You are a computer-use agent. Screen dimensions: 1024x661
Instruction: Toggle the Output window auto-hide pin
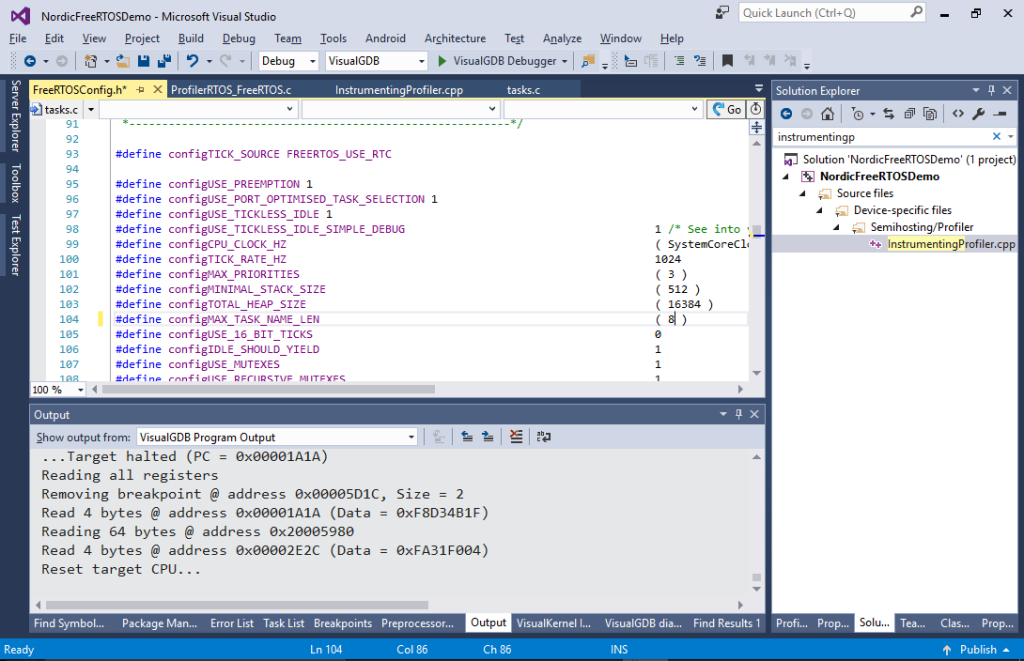(x=740, y=413)
